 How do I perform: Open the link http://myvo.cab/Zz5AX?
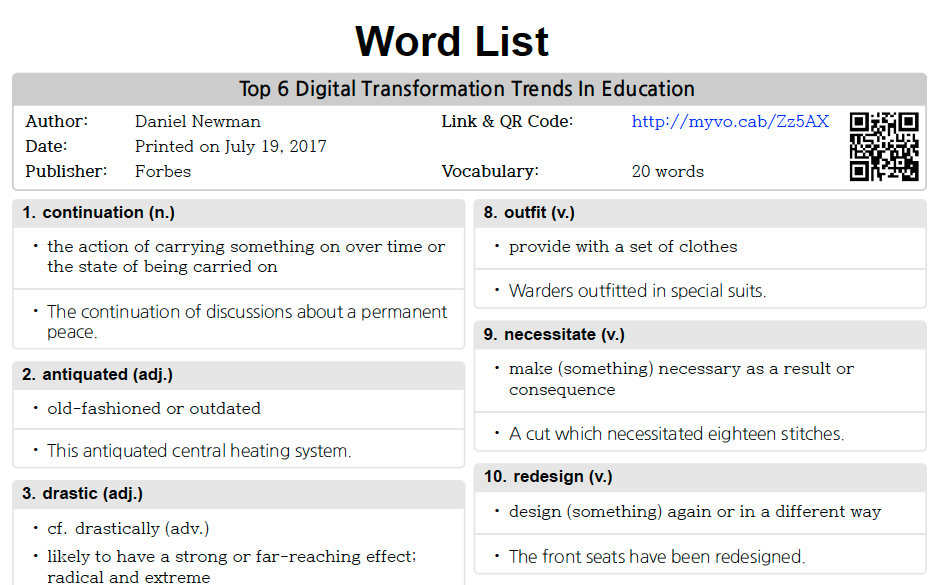click(x=729, y=121)
